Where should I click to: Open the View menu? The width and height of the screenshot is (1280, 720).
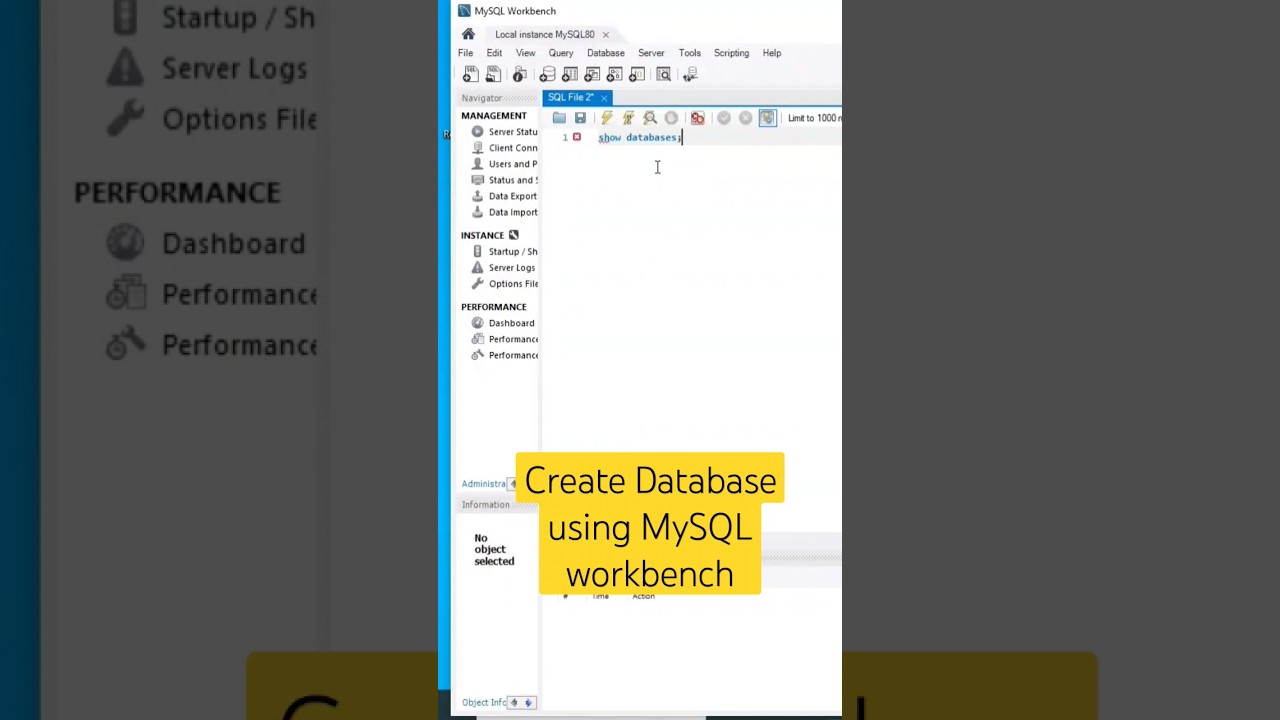pos(525,53)
